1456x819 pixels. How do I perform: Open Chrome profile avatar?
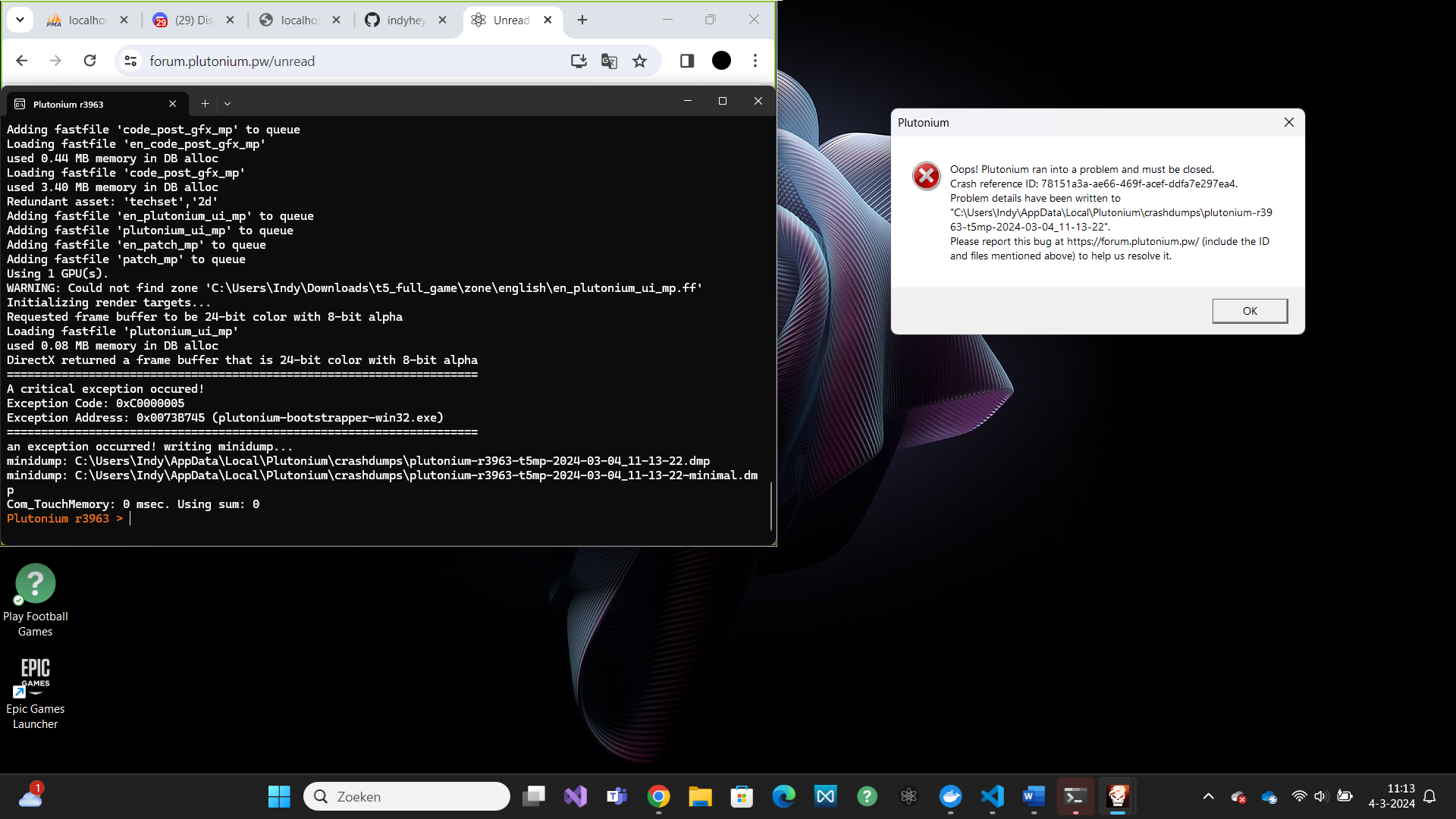722,61
